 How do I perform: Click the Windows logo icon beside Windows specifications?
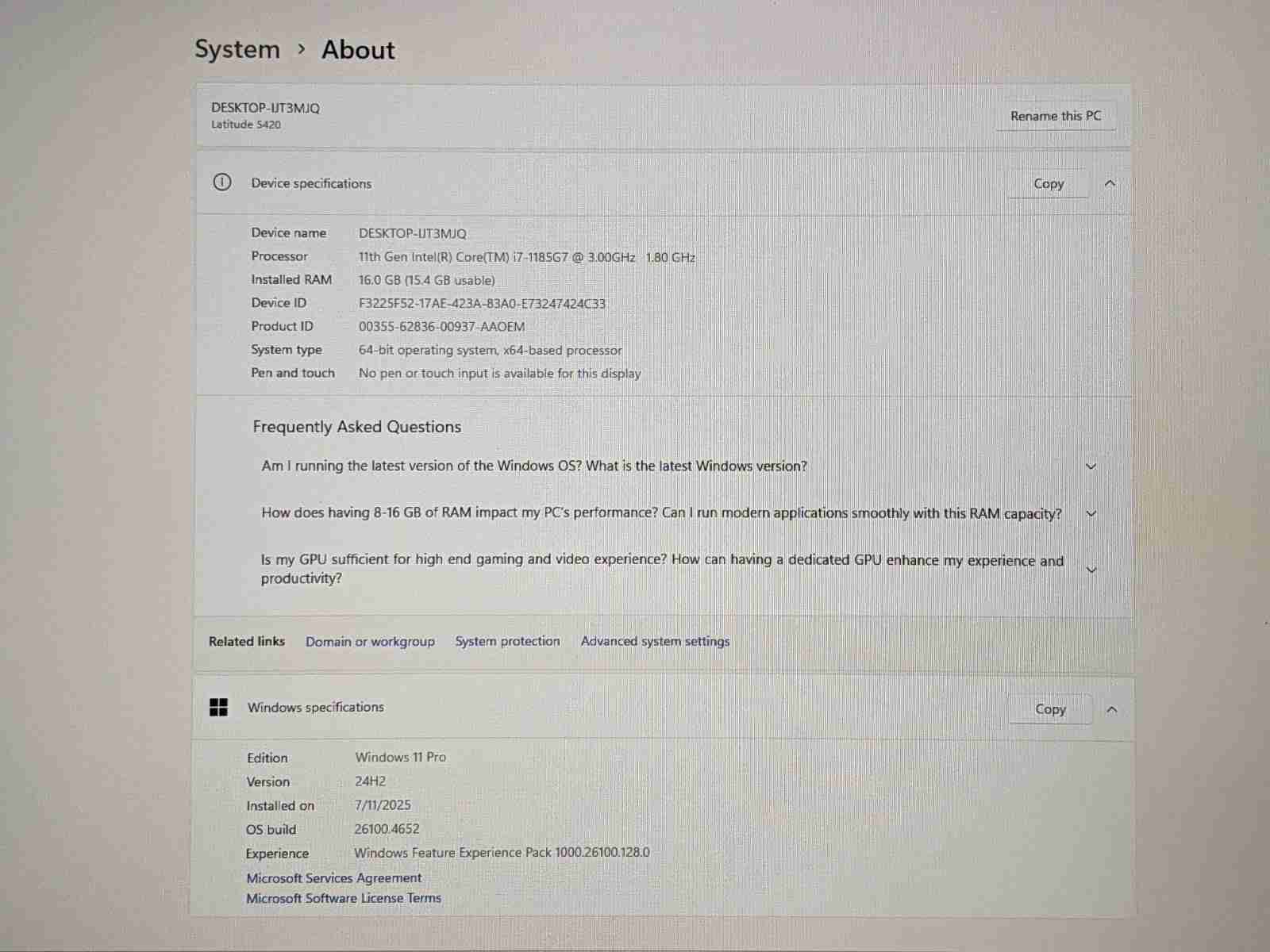pos(218,707)
